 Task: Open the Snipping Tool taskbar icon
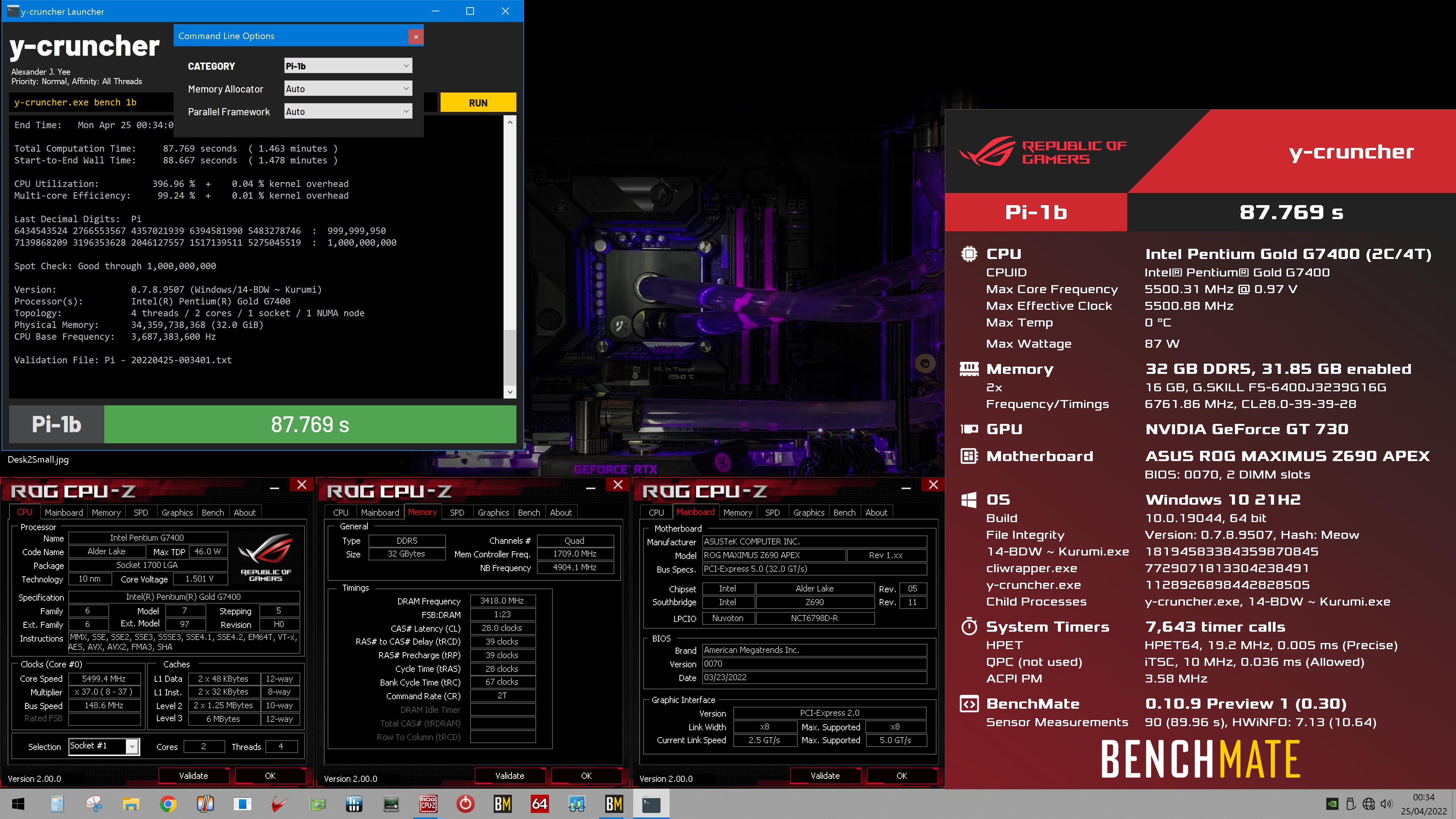(94, 804)
